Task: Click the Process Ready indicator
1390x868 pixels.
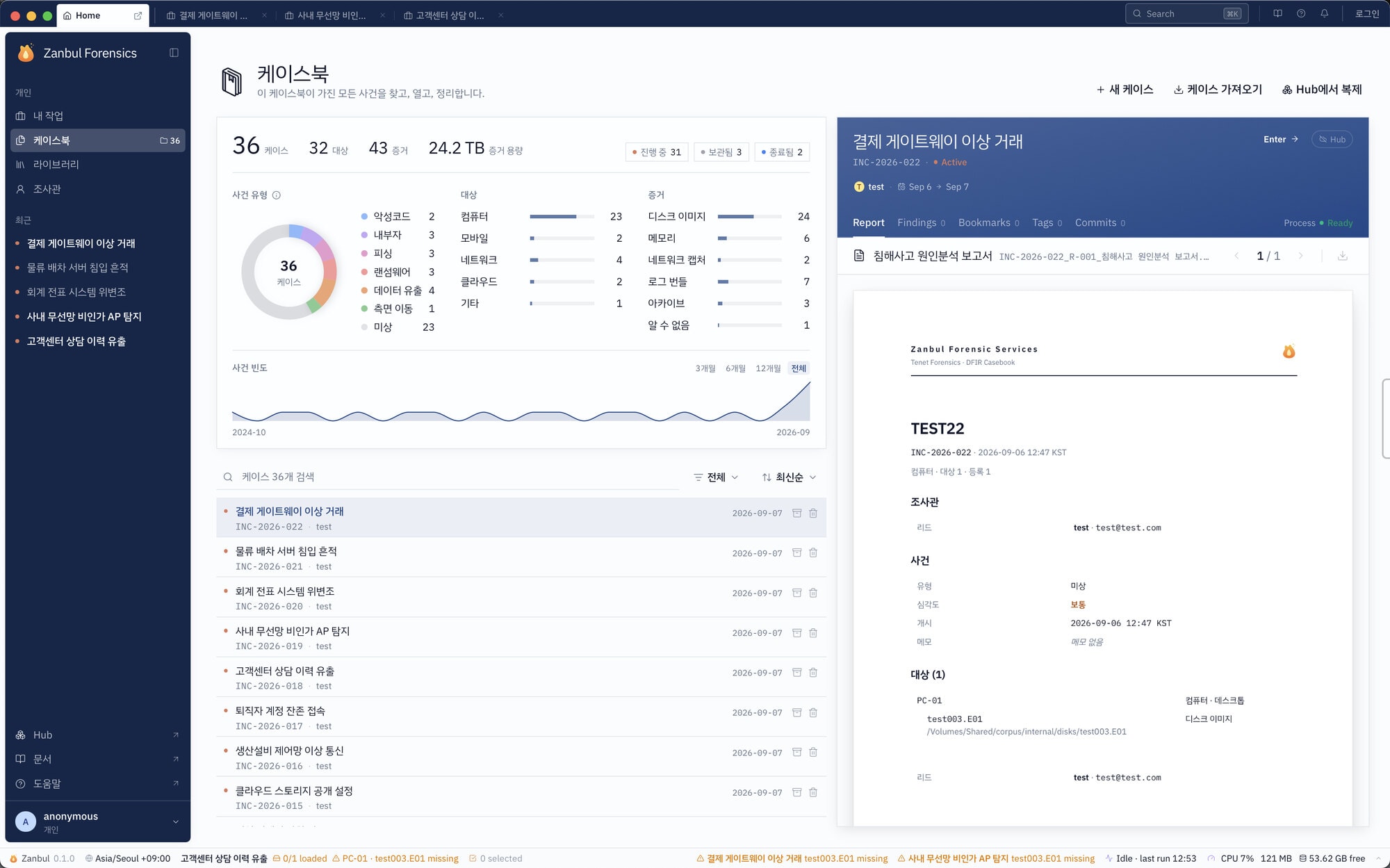Action: (1318, 223)
